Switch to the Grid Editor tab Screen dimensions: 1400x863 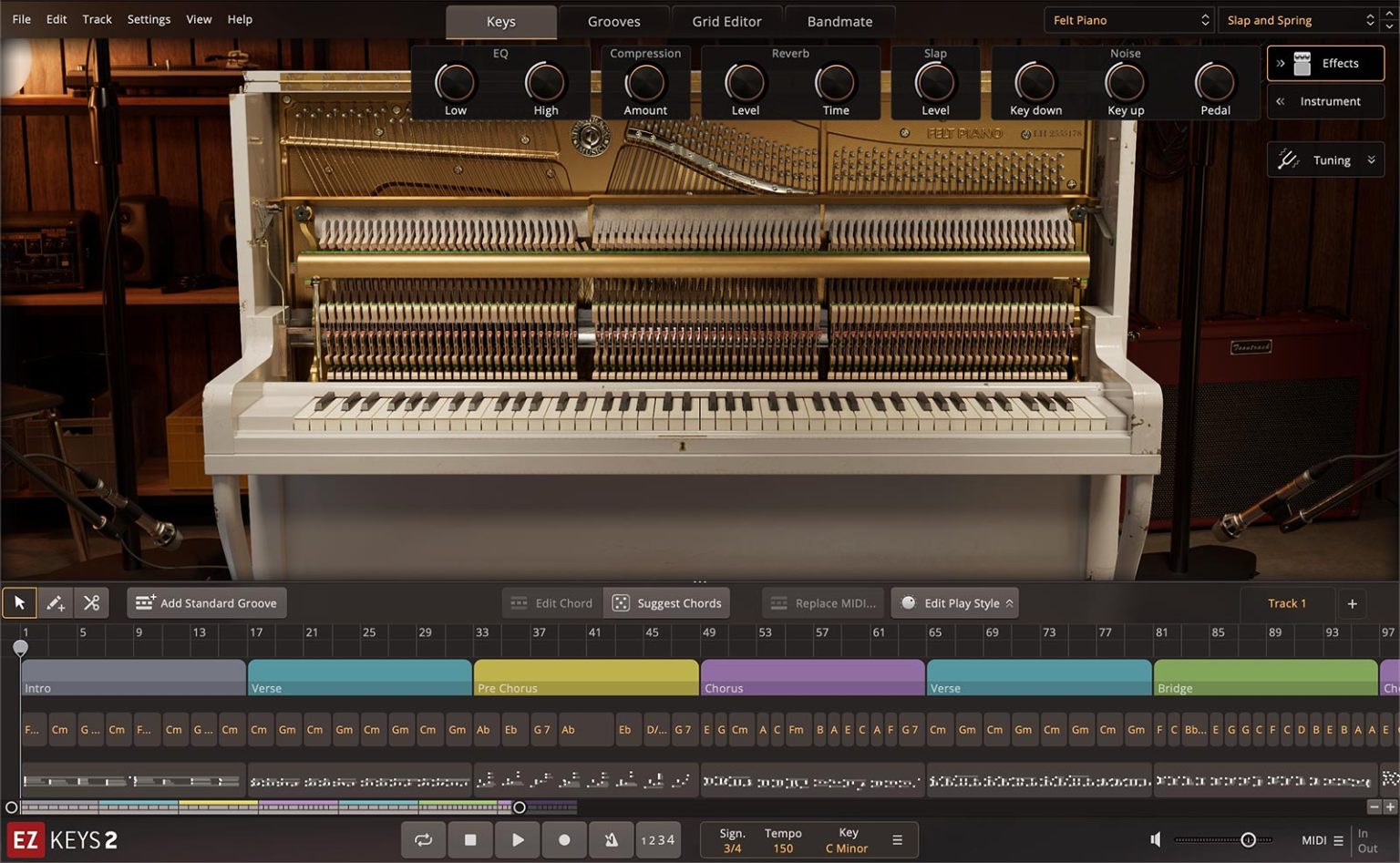click(726, 21)
